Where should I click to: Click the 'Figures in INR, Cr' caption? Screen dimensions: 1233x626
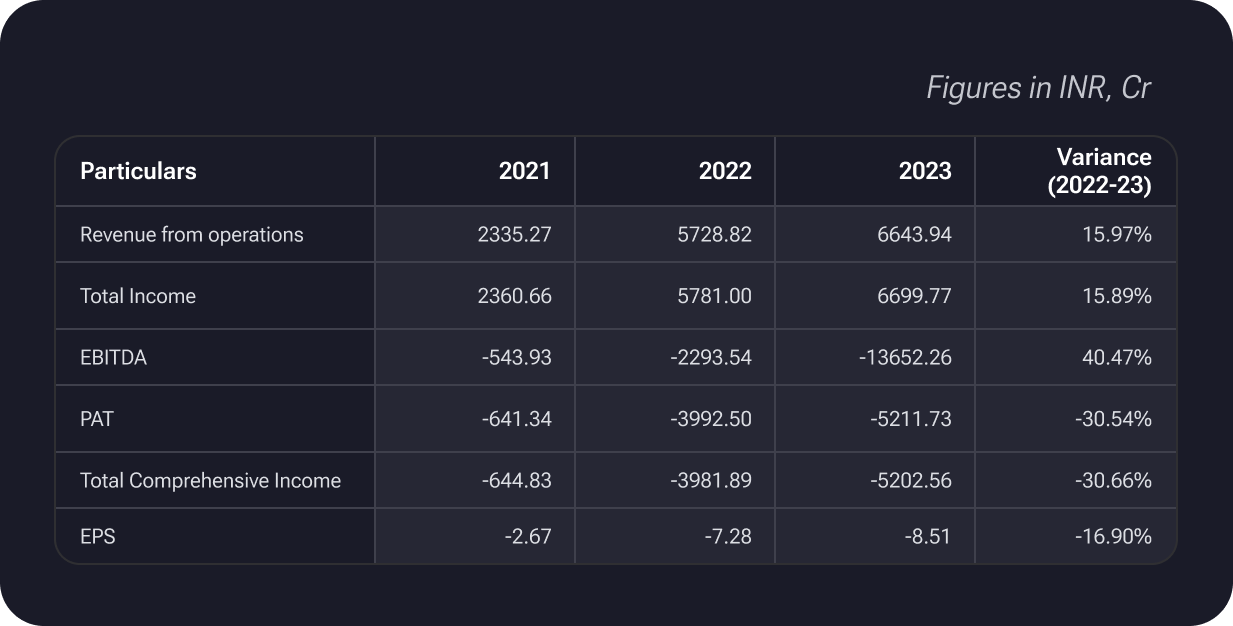click(x=1038, y=88)
